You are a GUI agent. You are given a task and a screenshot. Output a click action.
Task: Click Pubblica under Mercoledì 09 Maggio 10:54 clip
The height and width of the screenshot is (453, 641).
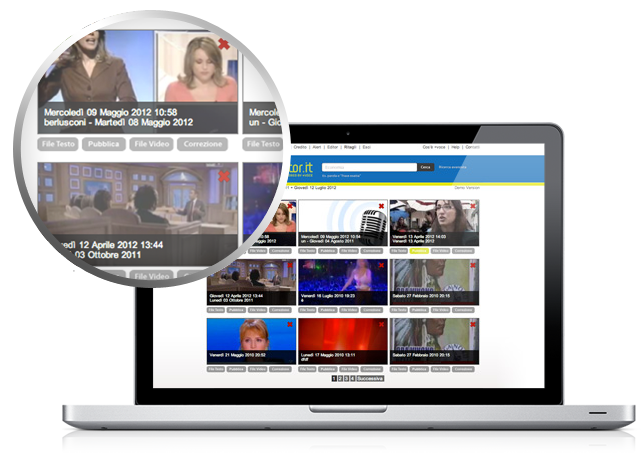click(x=328, y=251)
